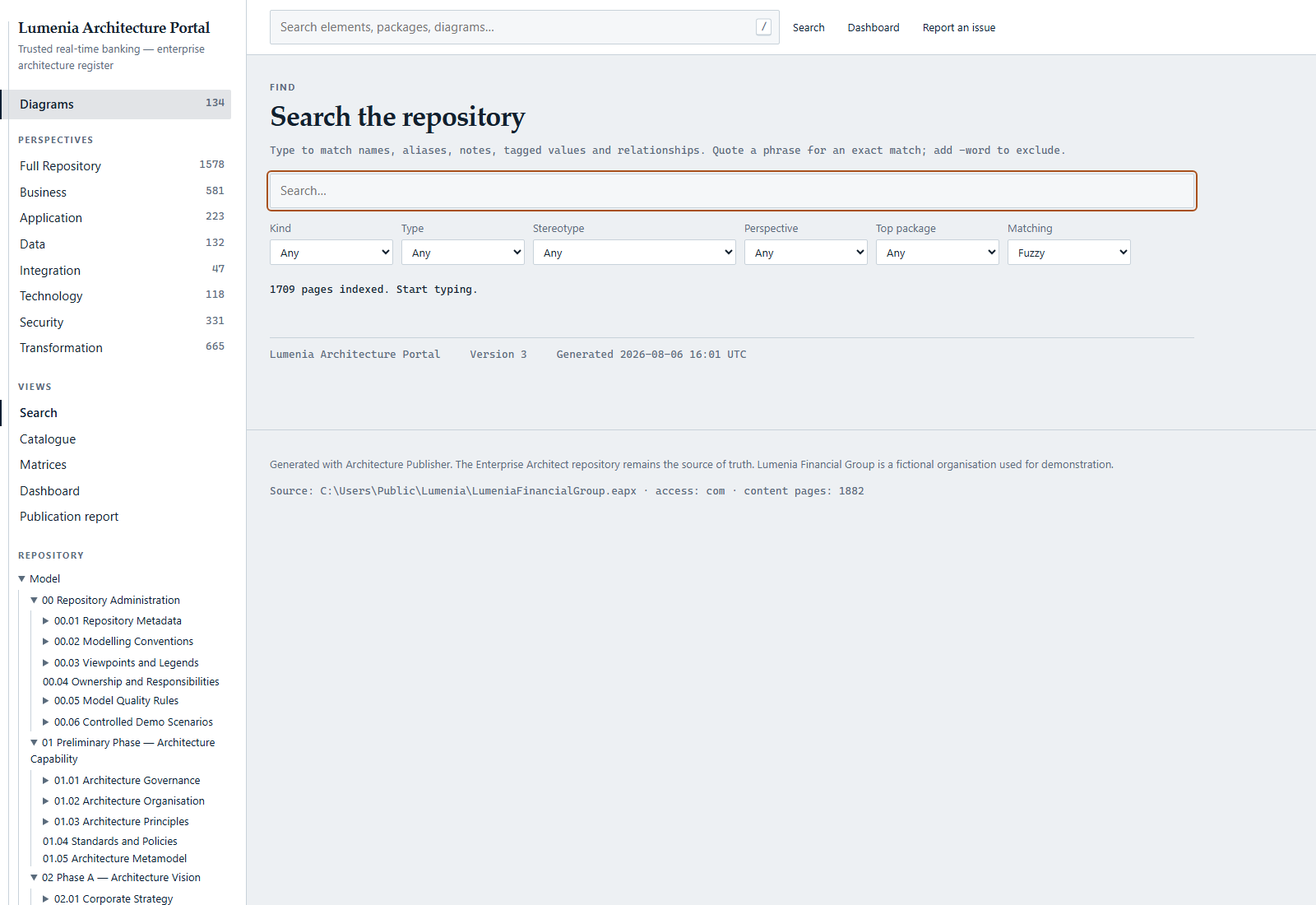Select the Transformation perspective
The width and height of the screenshot is (1316, 905).
122,348
